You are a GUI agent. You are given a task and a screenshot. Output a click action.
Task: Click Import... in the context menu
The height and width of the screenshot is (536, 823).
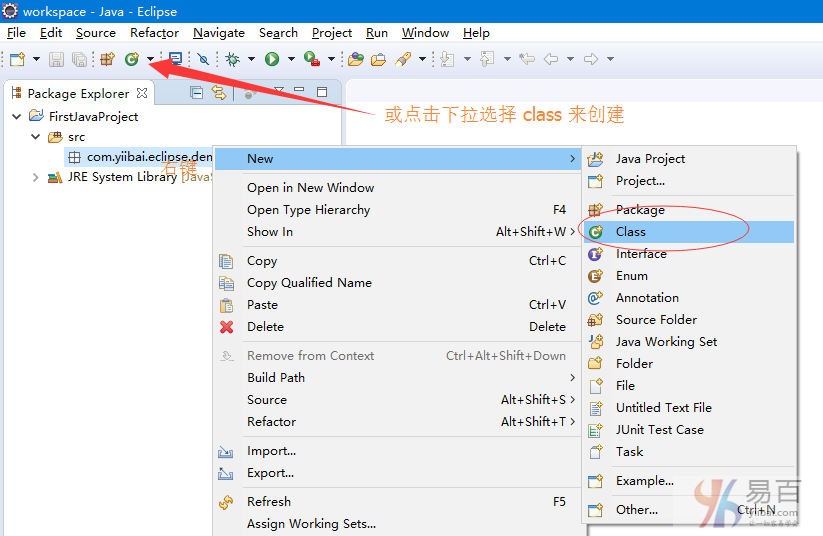[x=397, y=451]
